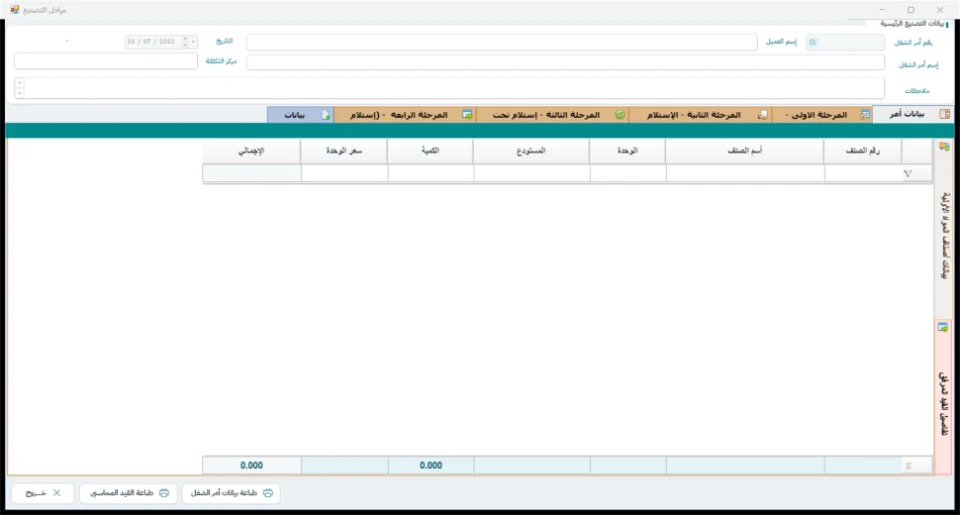Image resolution: width=960 pixels, height=515 pixels.
Task: Click the الإجمالي column header
Action: pos(252,151)
